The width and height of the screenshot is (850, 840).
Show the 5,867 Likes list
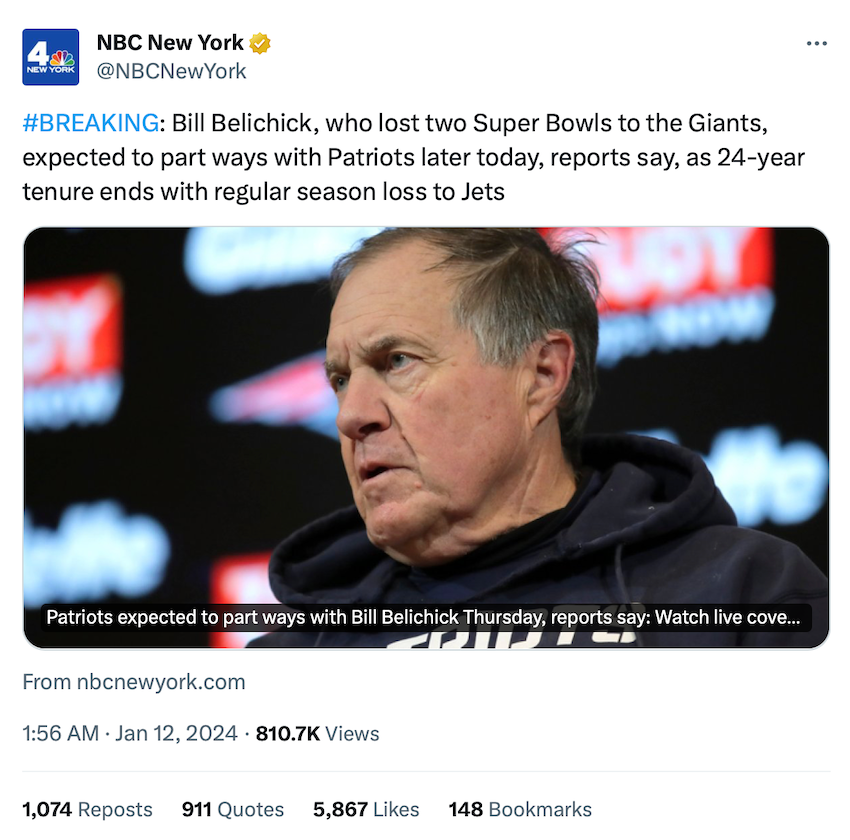[x=366, y=810]
